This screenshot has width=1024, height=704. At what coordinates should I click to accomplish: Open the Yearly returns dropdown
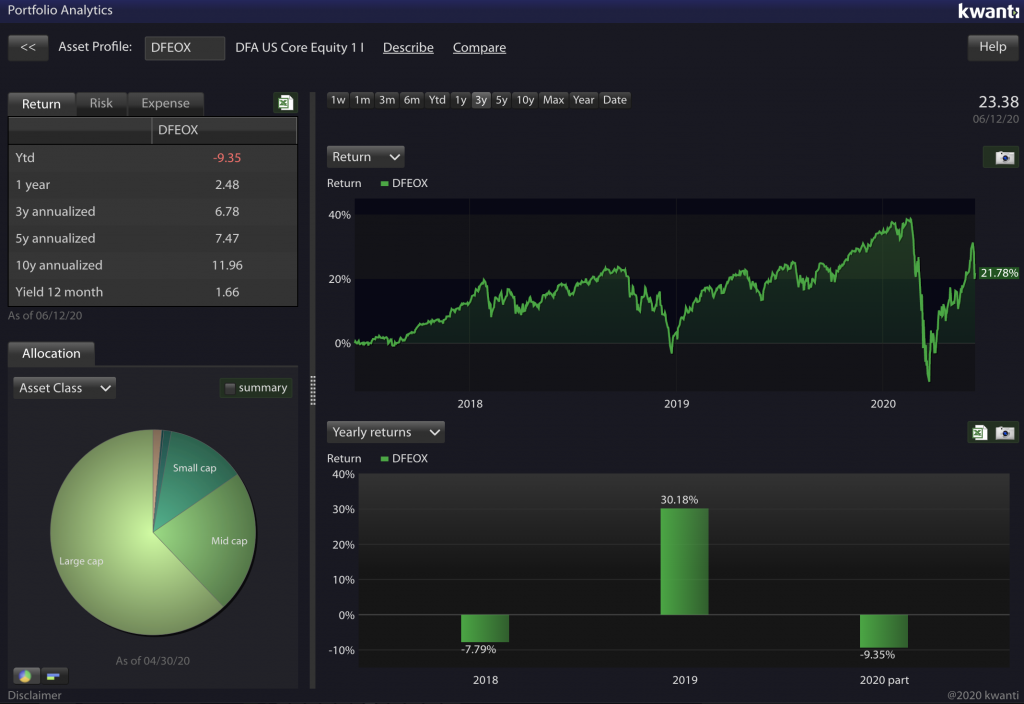click(x=385, y=432)
